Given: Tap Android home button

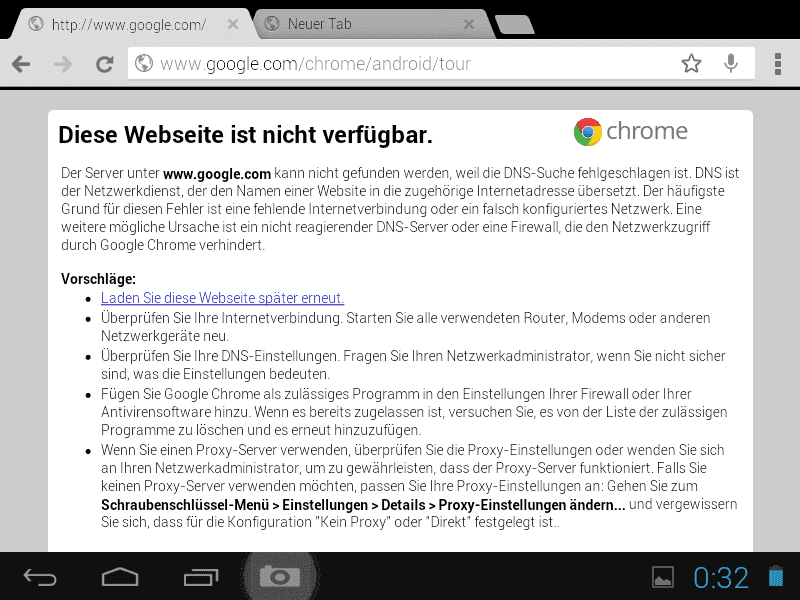Looking at the screenshot, I should 120,577.
